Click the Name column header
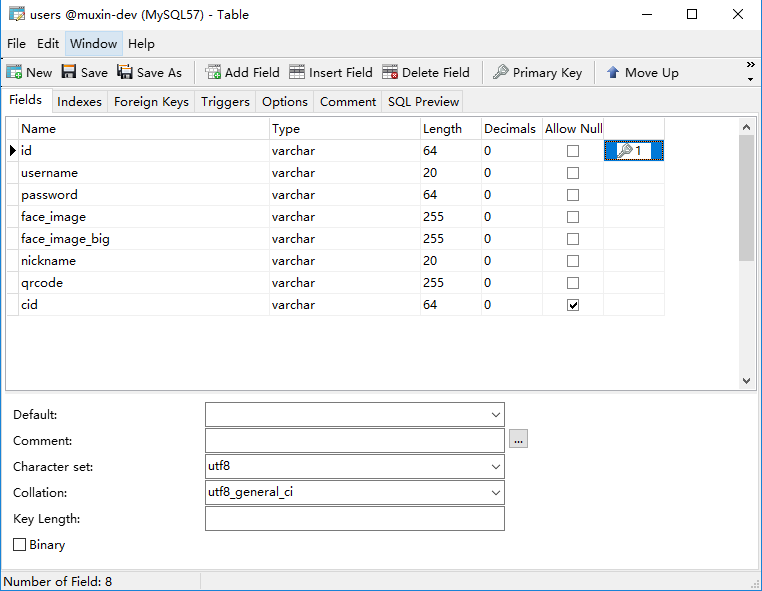Image resolution: width=762 pixels, height=591 pixels. click(x=144, y=129)
